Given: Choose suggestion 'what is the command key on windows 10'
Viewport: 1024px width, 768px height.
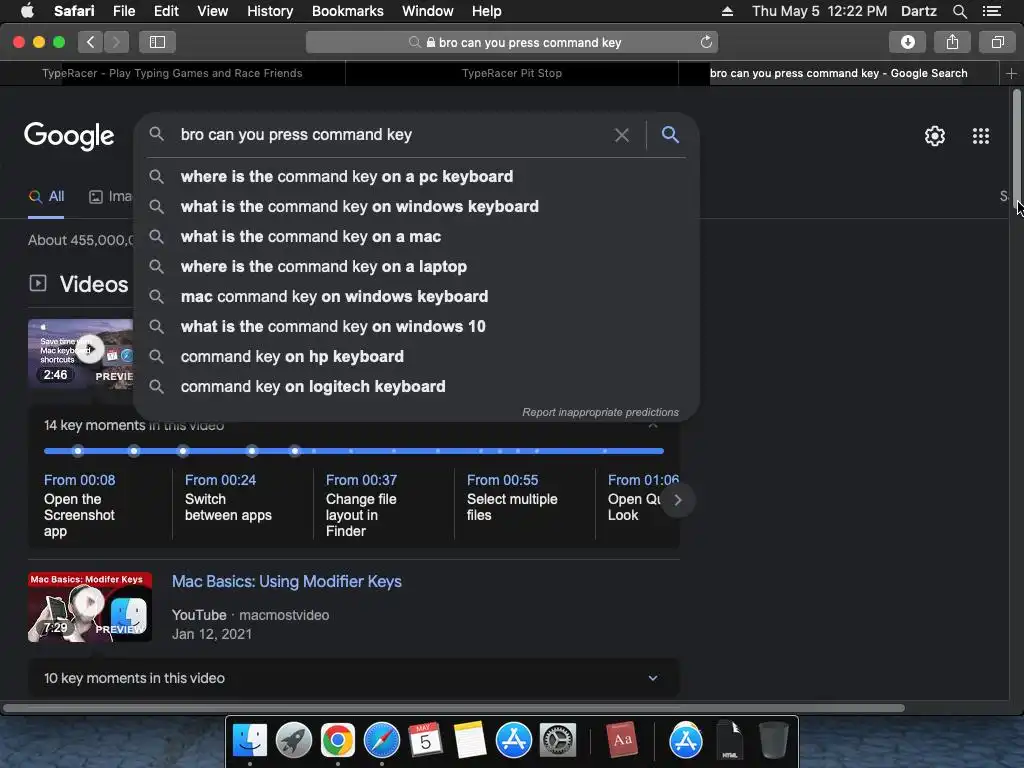Looking at the screenshot, I should pos(415,327).
